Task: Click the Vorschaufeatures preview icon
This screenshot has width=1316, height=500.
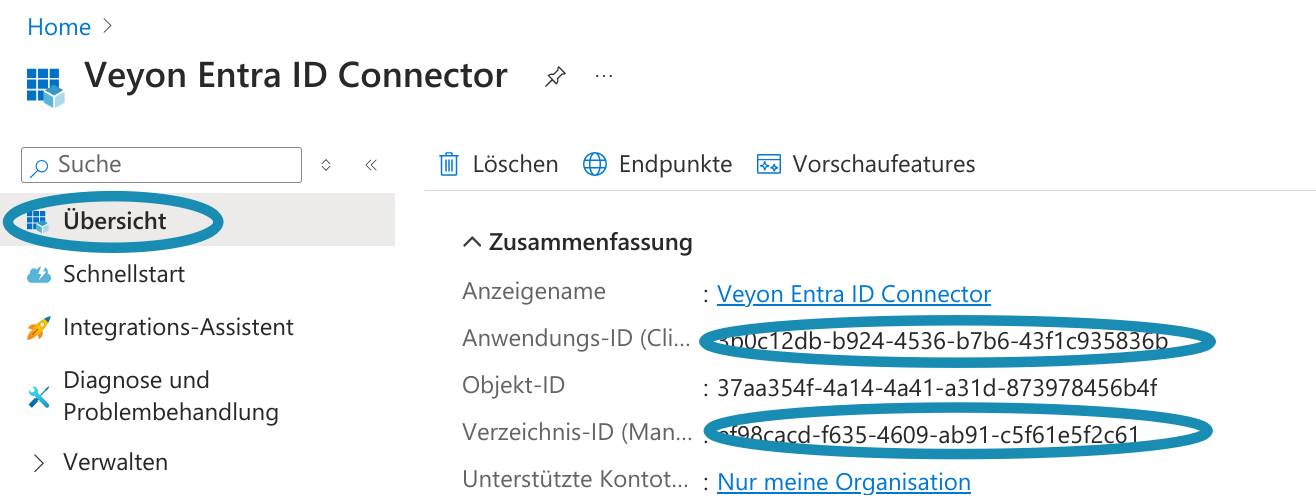Action: pyautogui.click(x=768, y=164)
